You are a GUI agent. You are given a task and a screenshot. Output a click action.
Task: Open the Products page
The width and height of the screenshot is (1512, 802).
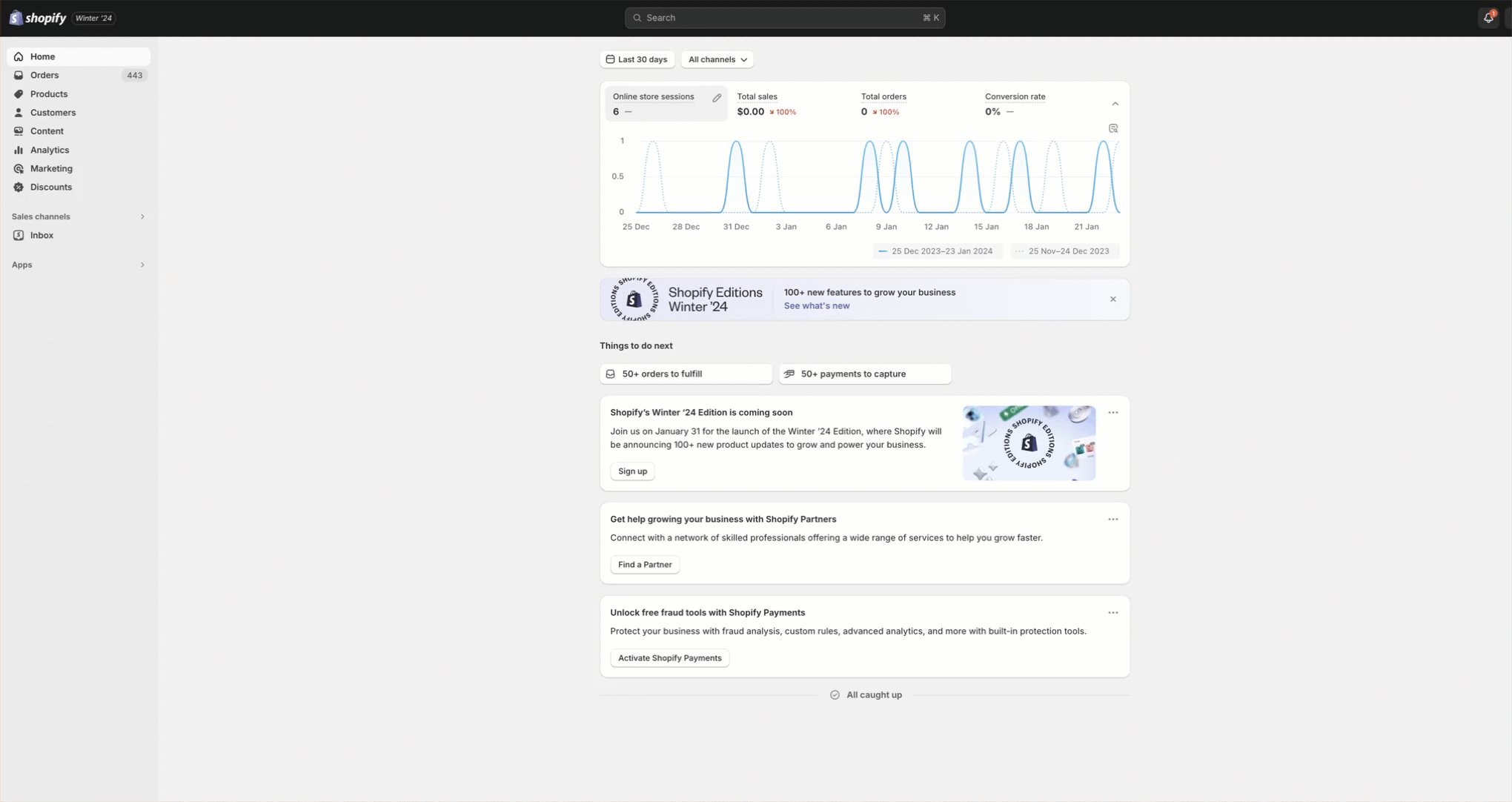[x=79, y=94]
